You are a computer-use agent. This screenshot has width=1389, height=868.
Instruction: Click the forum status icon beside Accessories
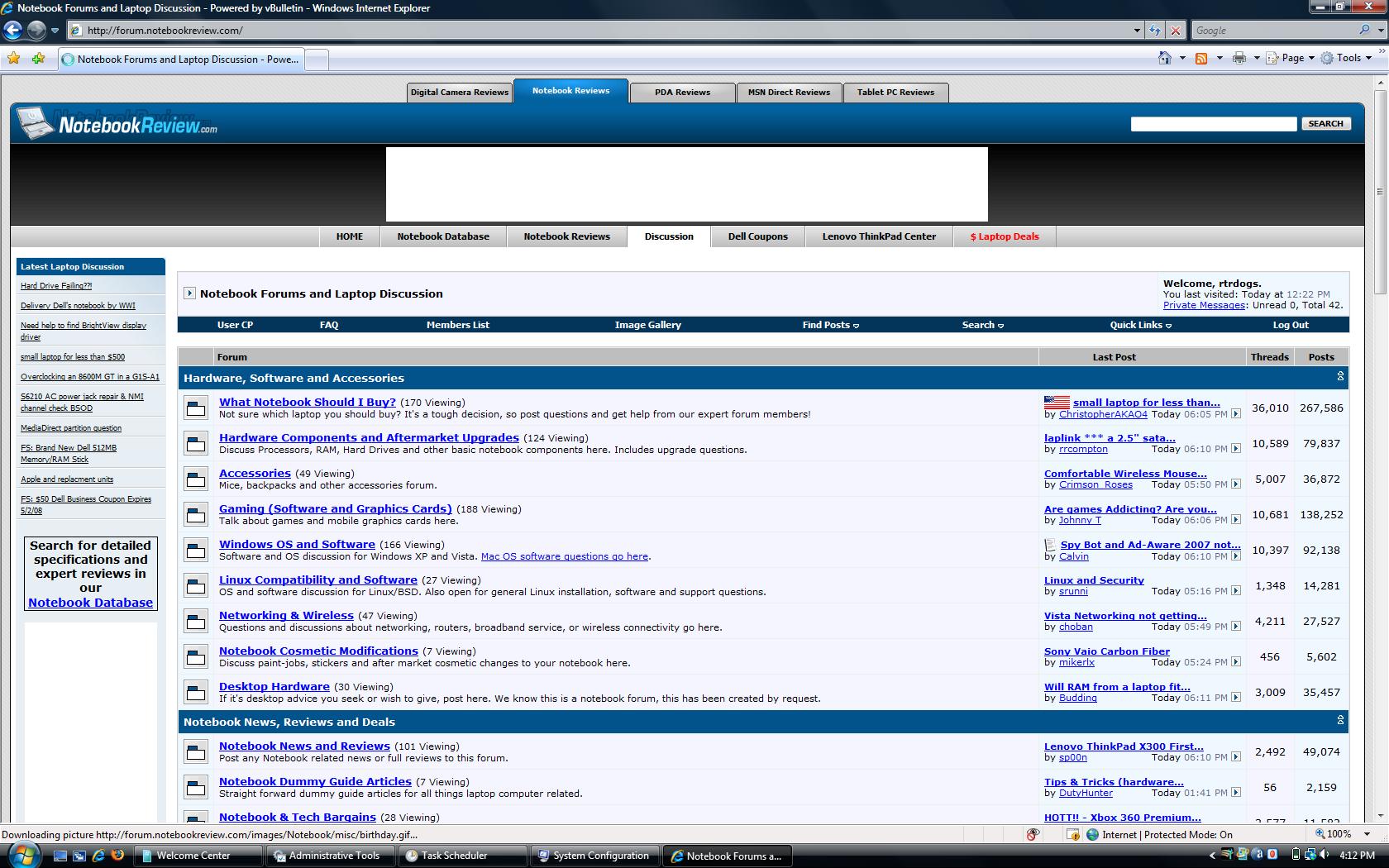(196, 479)
